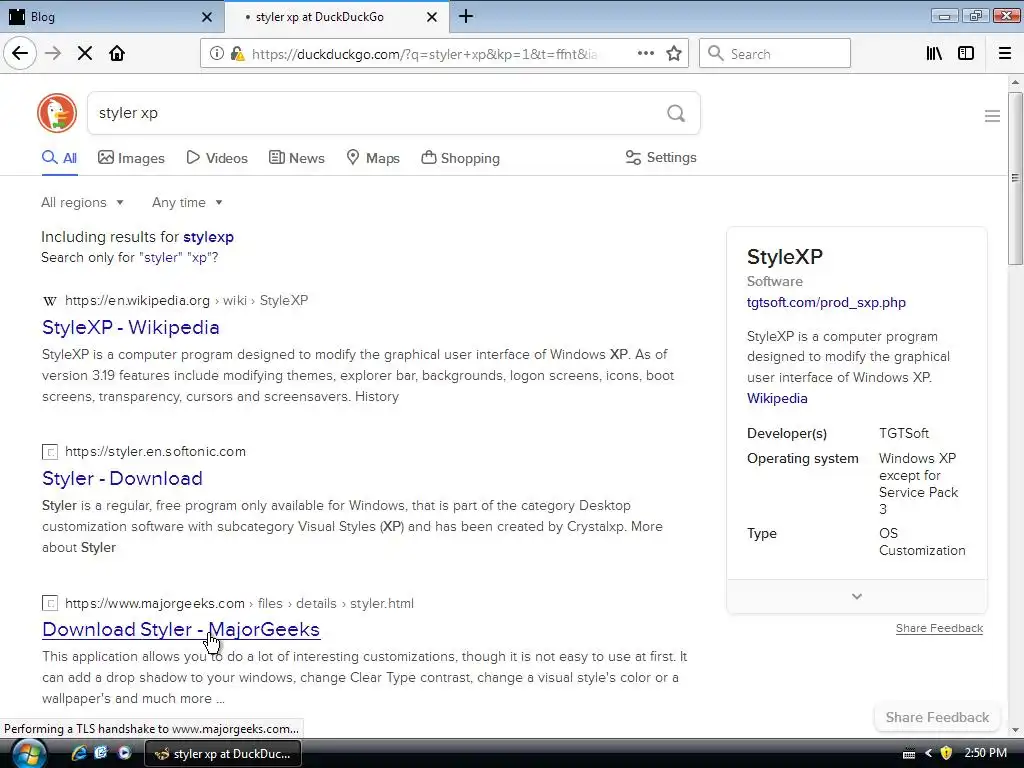
Task: Click the vertical scrollbar thumb
Action: coord(1015,178)
